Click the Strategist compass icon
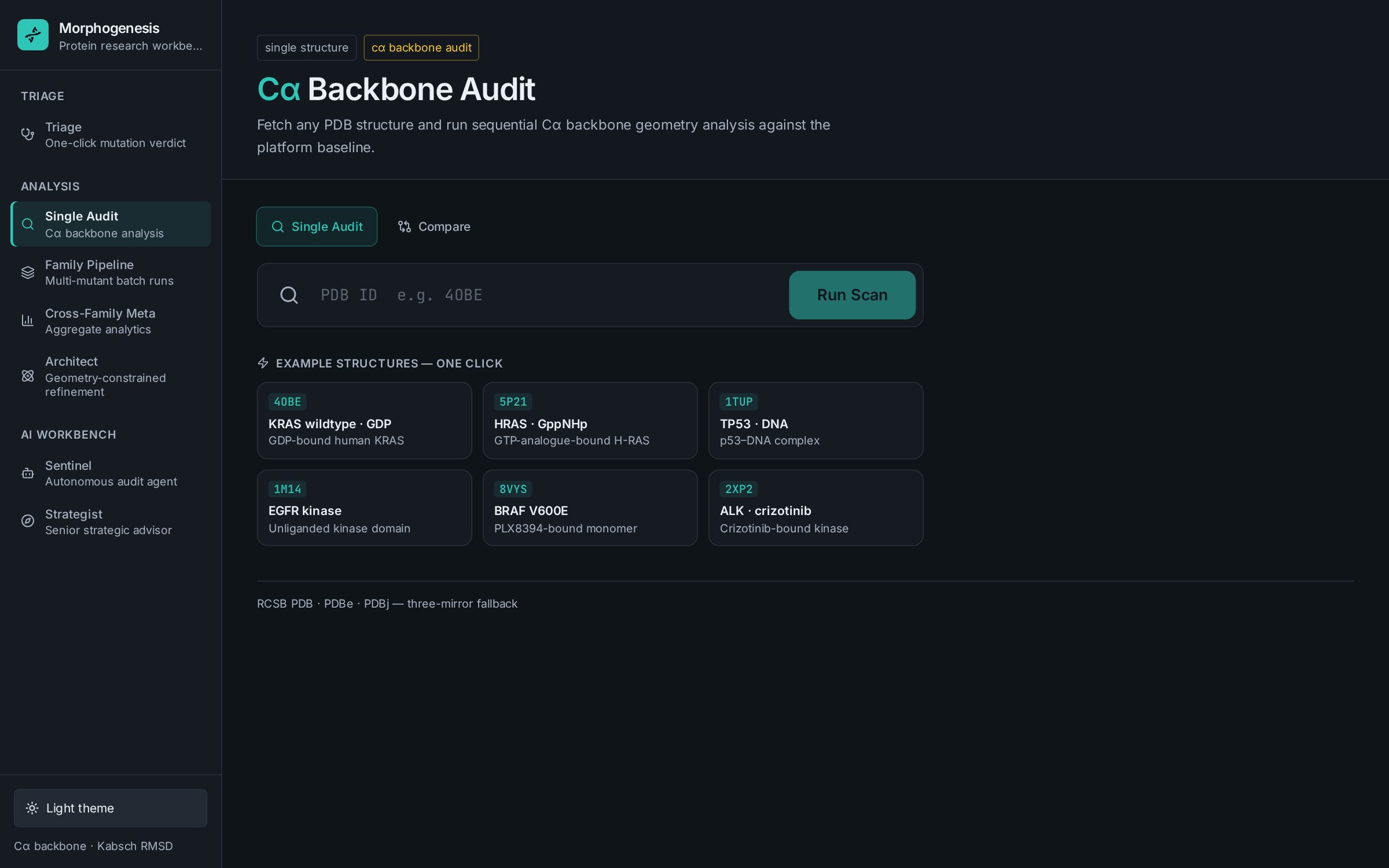The width and height of the screenshot is (1389, 868). (x=27, y=521)
